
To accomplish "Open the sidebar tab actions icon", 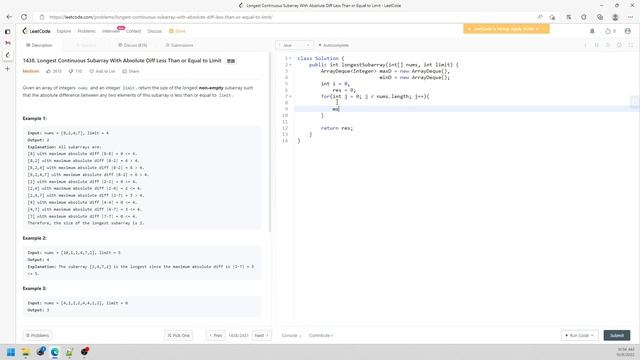I will point(7,31).
